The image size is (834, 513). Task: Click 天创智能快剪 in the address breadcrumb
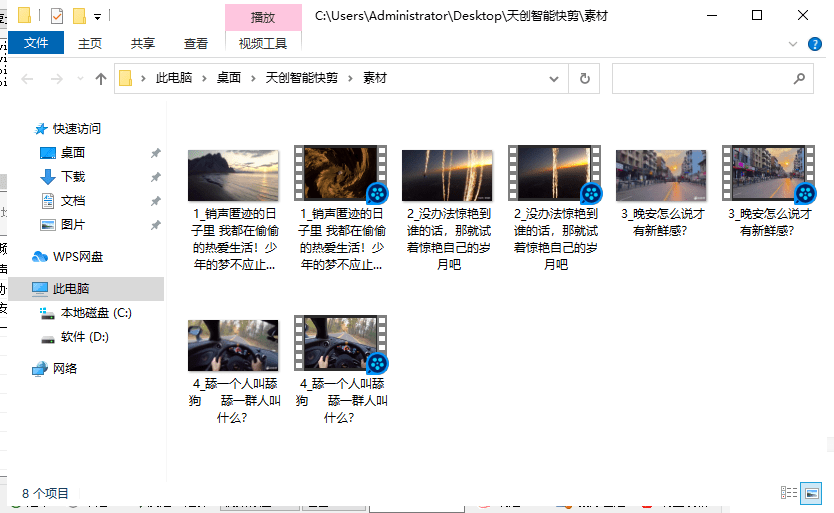click(x=302, y=78)
